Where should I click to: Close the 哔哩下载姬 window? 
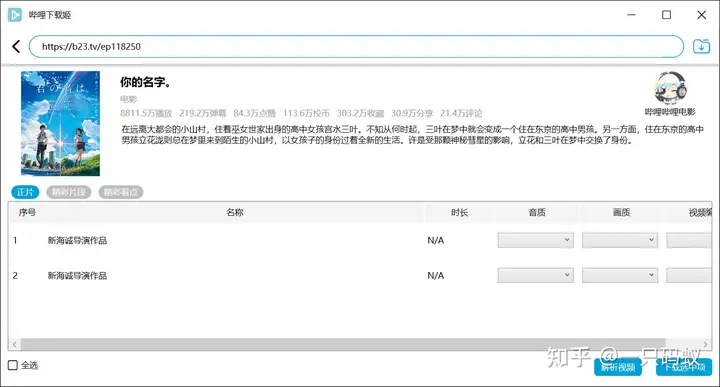[701, 15]
